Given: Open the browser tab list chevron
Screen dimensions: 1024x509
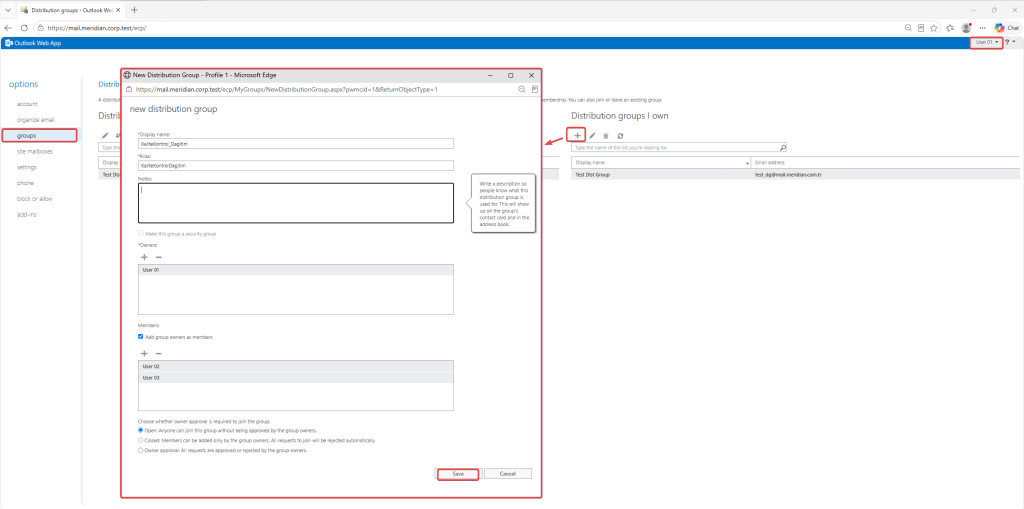Looking at the screenshot, I should [x=8, y=10].
